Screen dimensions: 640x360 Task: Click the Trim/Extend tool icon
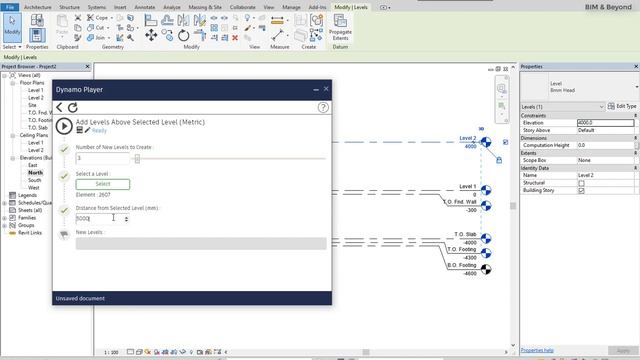(200, 36)
